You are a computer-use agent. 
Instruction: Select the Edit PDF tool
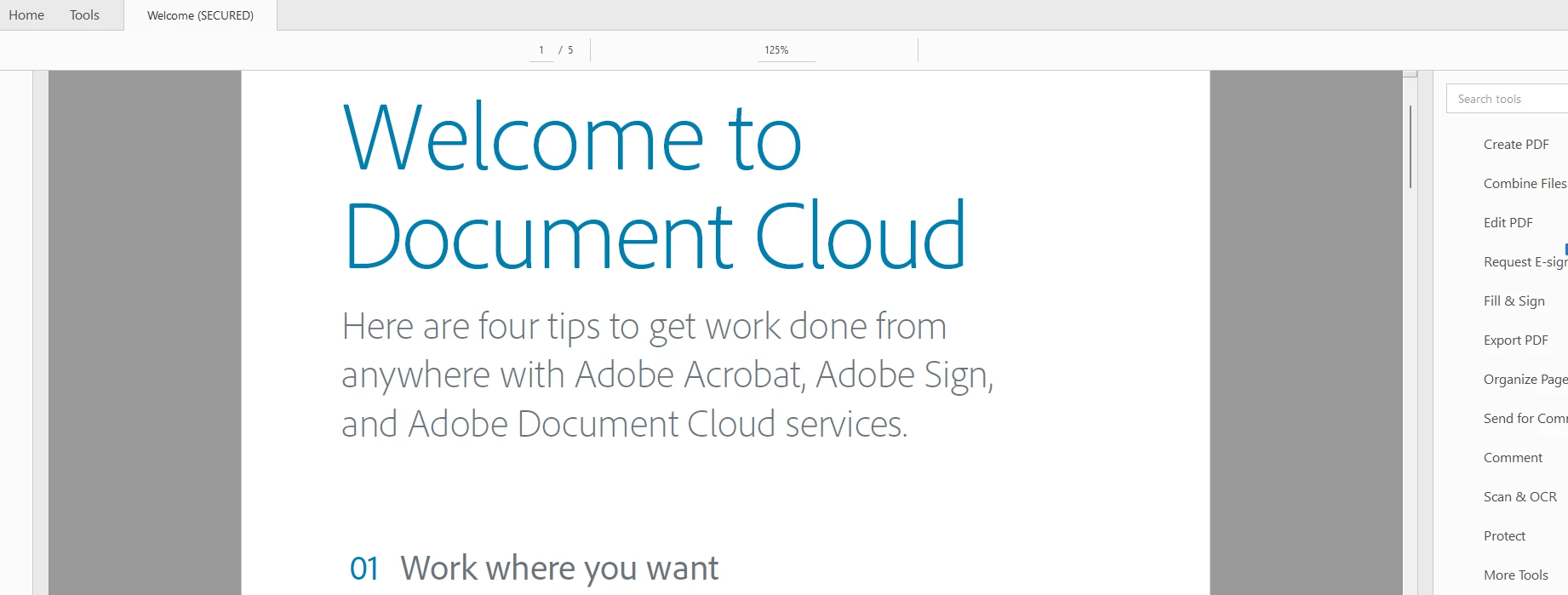1508,223
